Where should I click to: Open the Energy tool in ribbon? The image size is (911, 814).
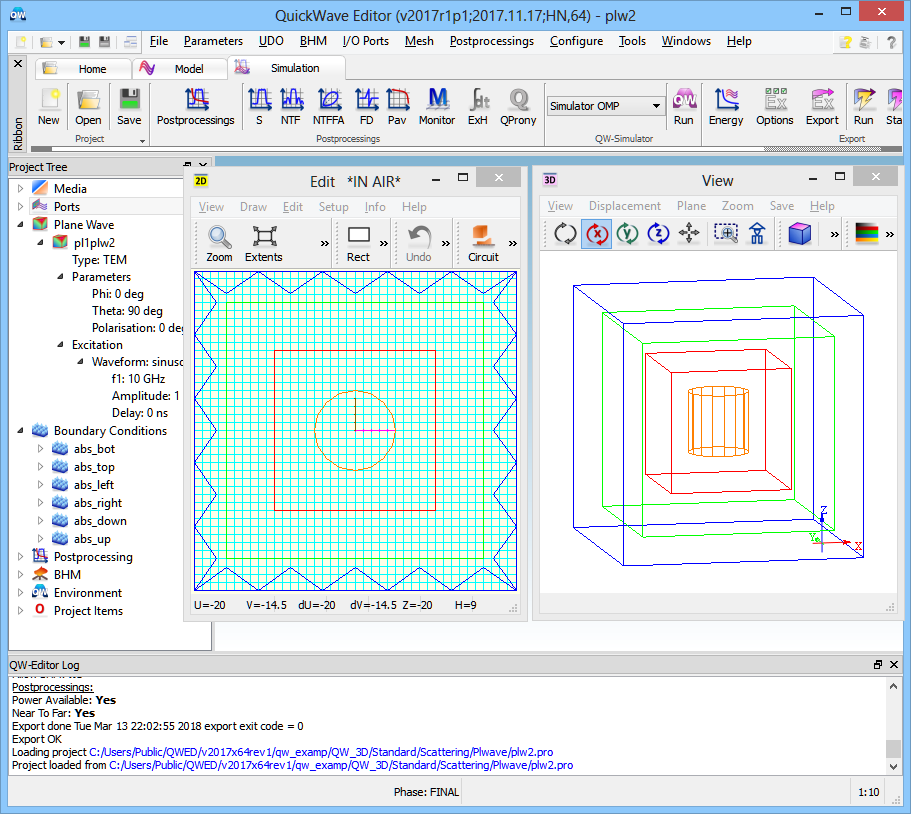click(726, 107)
